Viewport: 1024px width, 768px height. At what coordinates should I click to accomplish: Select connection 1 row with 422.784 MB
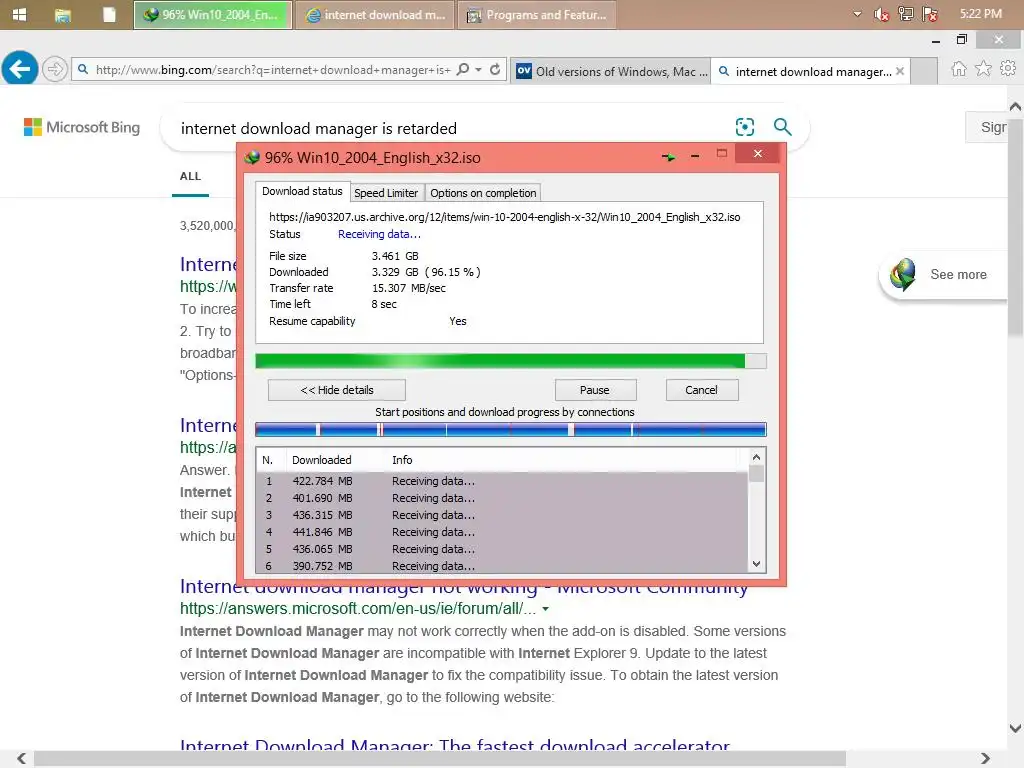(502, 481)
